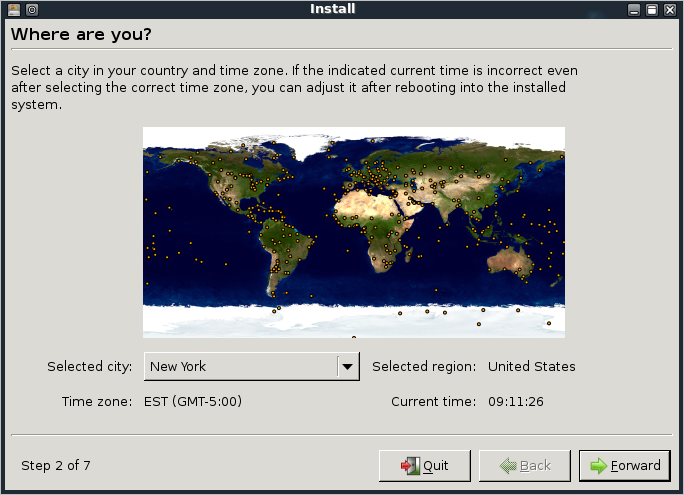Viewport: 684px width, 495px height.
Task: Open the window menu icon in title bar
Action: pos(13,9)
